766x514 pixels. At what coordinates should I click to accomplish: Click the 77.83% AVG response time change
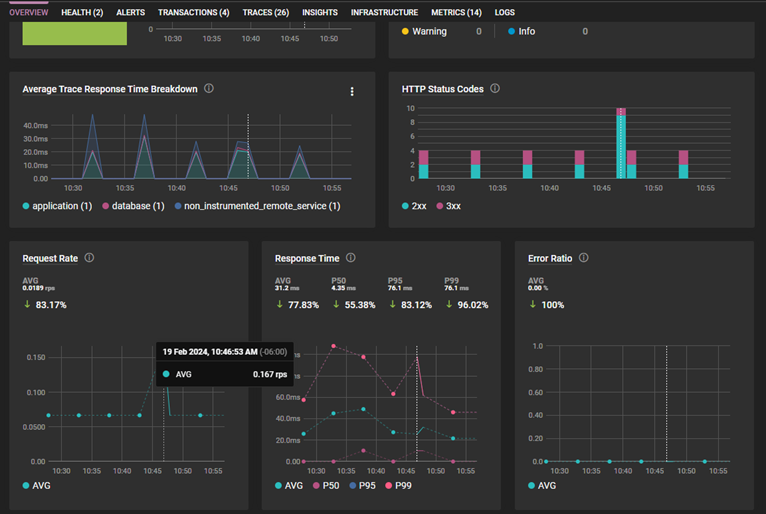303,305
